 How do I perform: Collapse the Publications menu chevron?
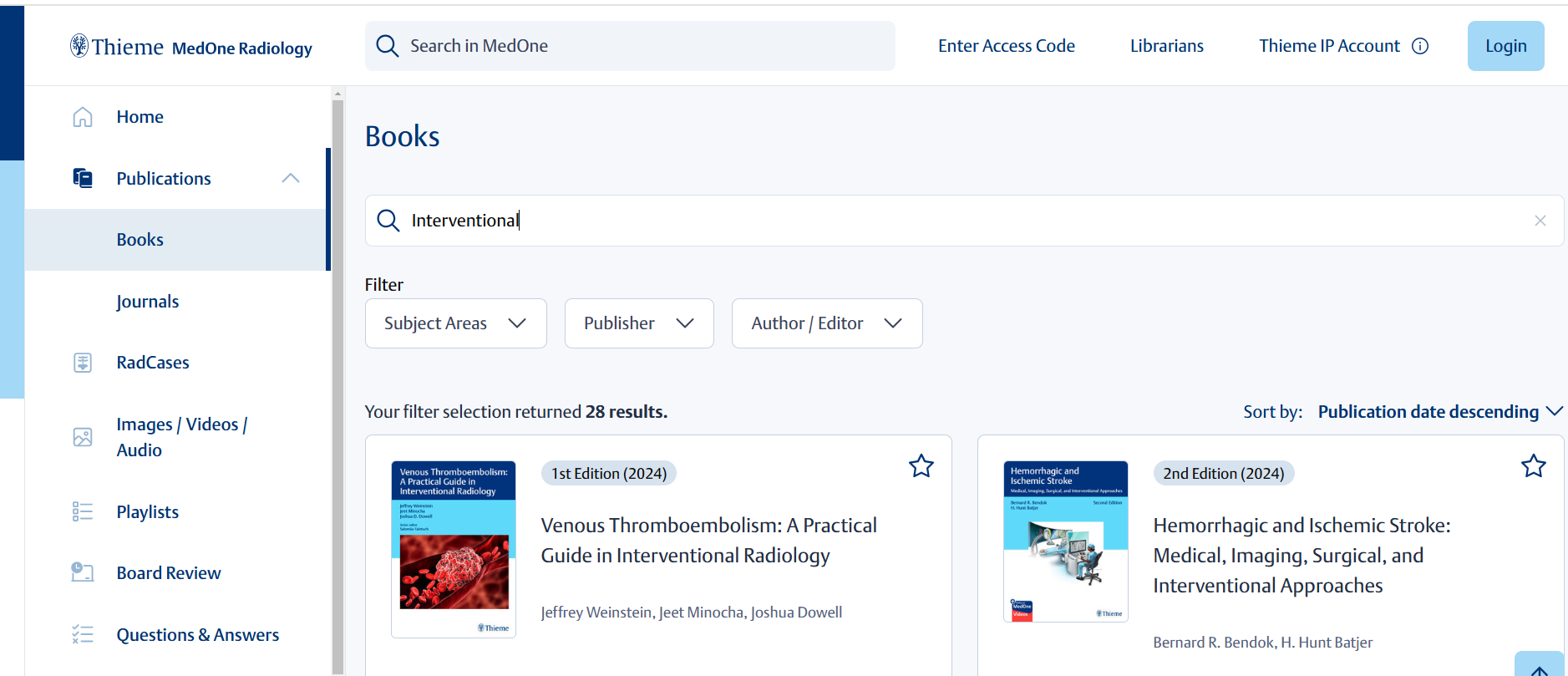(x=291, y=178)
